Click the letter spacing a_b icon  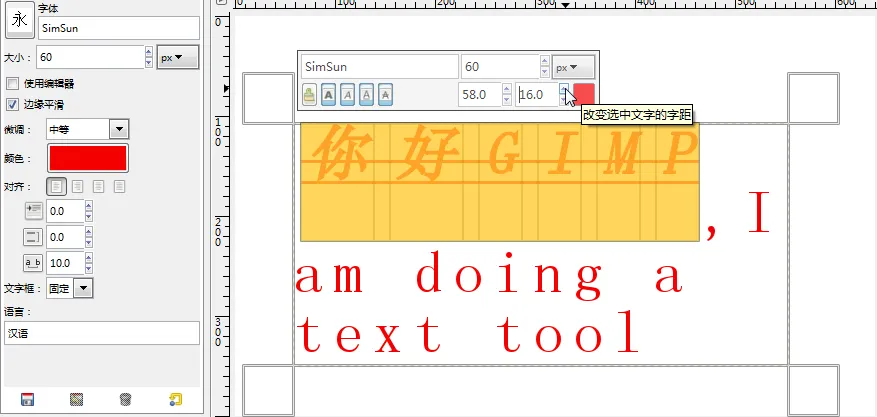(x=34, y=263)
